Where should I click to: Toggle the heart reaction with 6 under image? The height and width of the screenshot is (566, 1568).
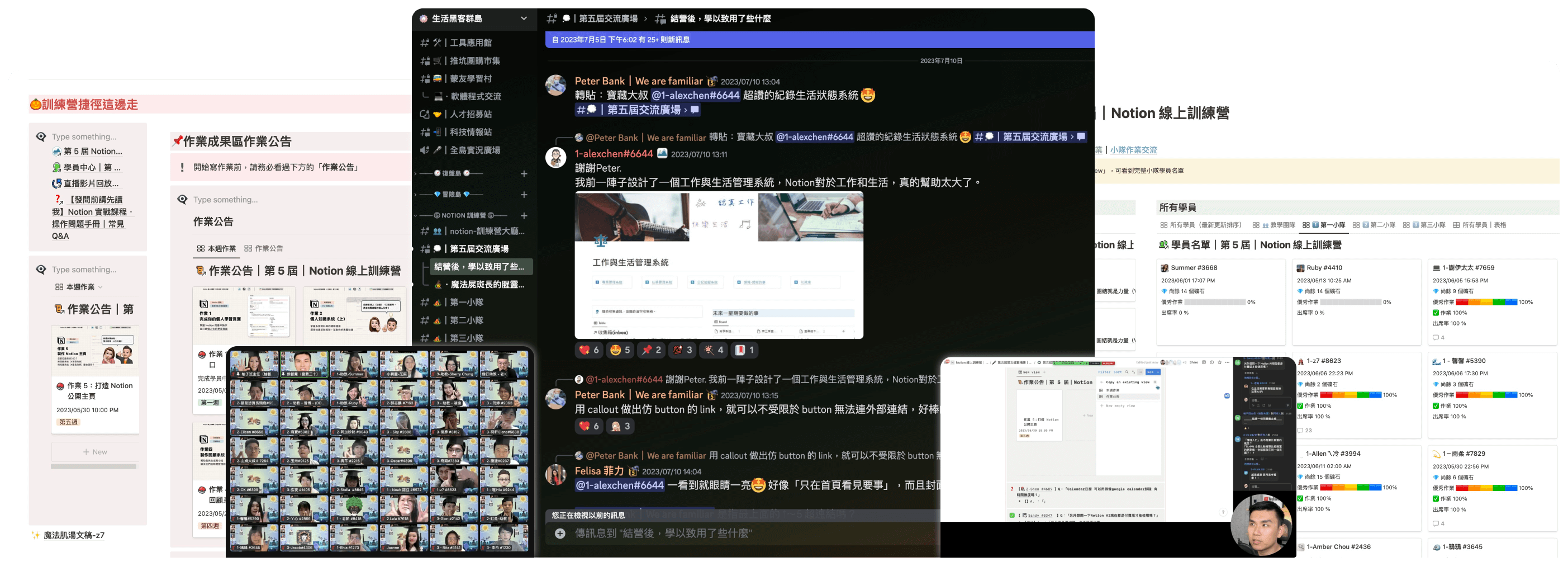588,350
